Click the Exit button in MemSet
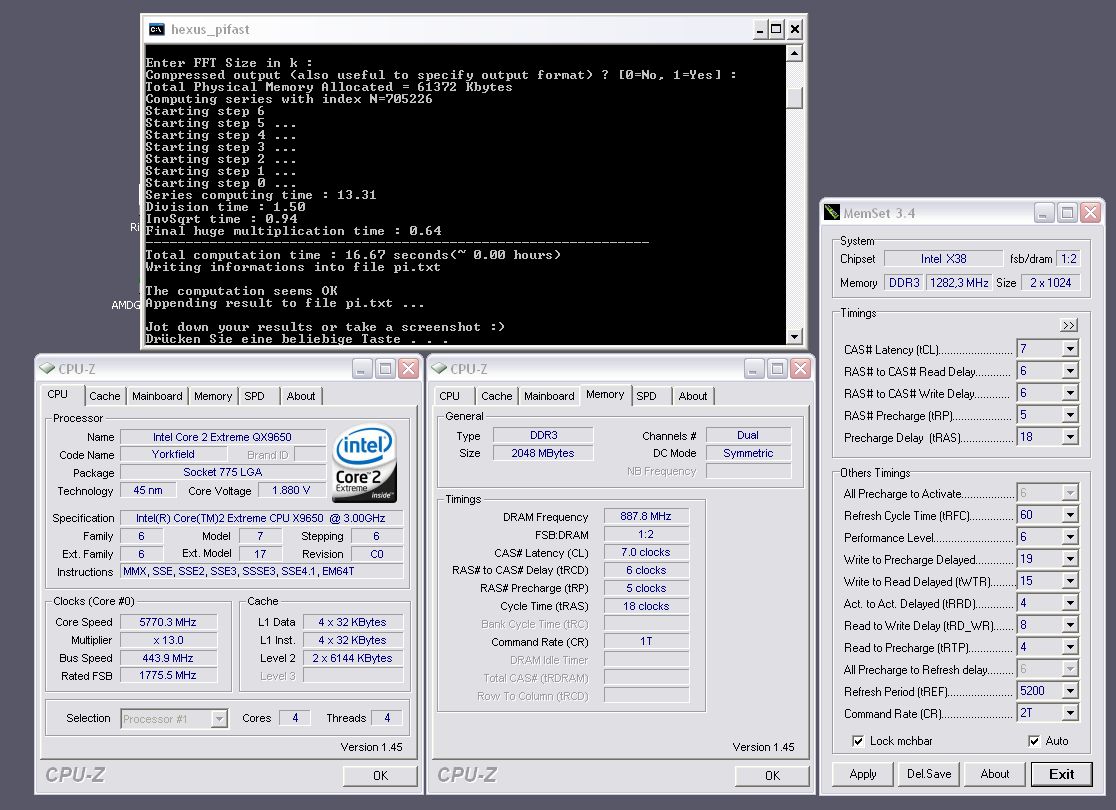 coord(1061,774)
